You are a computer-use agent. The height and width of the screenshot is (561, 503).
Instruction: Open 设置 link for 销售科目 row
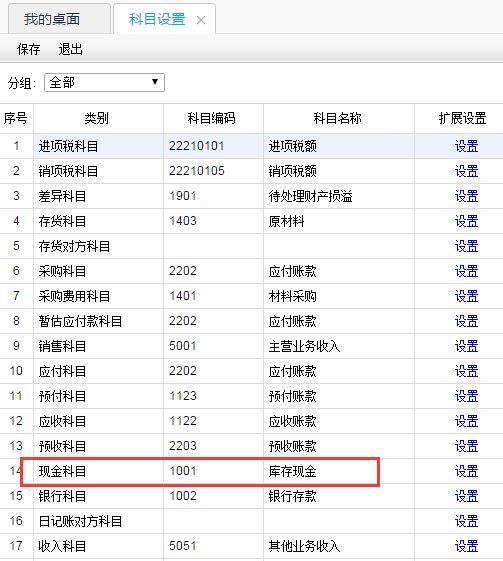[x=466, y=346]
